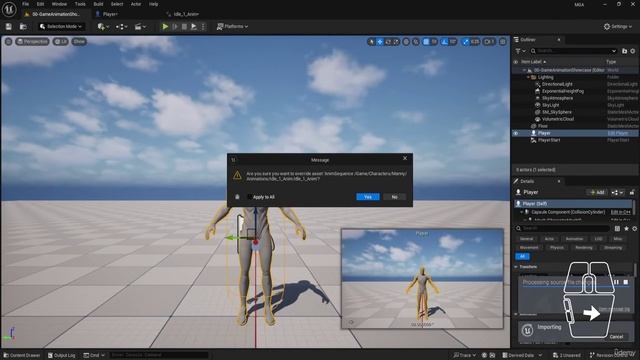Image resolution: width=640 pixels, height=360 pixels.
Task: Open the Window menu
Action: 59,4
